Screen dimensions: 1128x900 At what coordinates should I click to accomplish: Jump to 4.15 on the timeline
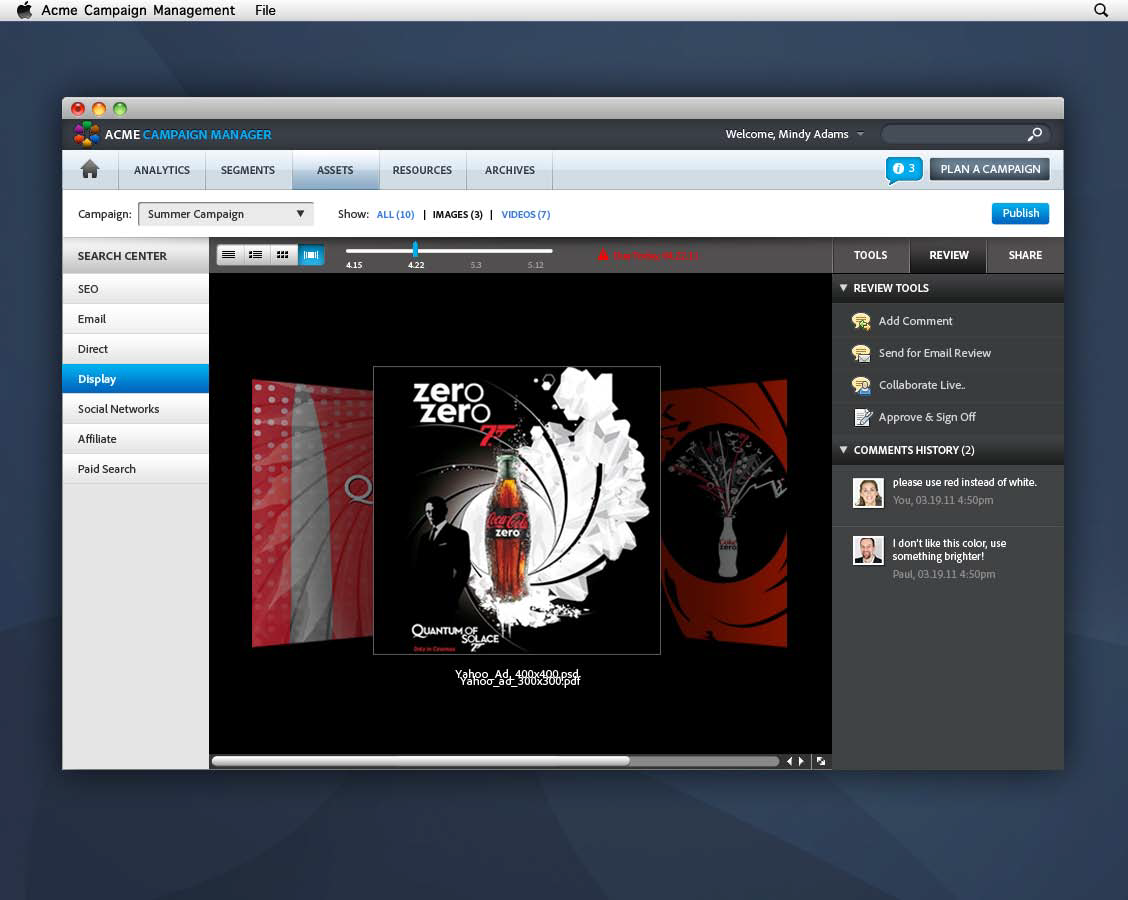[x=354, y=265]
